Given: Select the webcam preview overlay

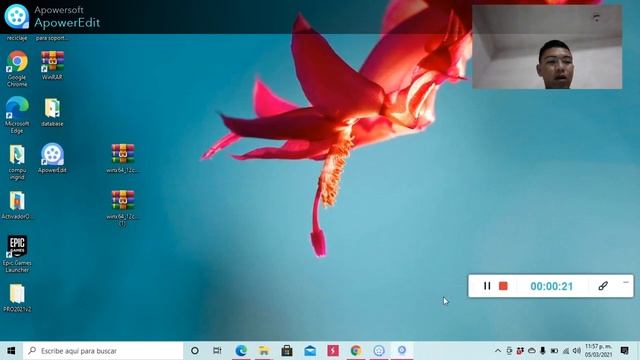Looking at the screenshot, I should coord(547,47).
